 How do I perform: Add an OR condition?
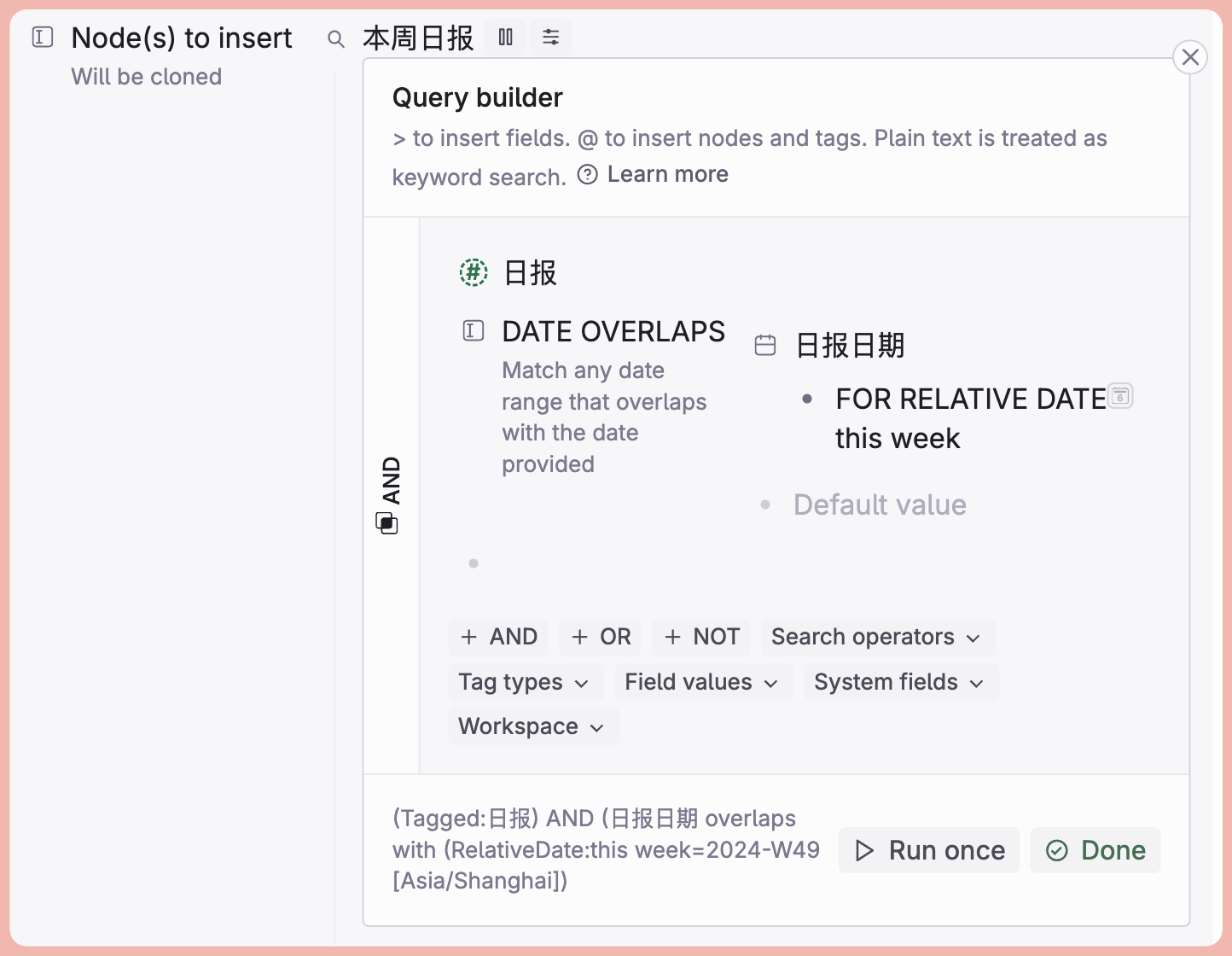600,637
